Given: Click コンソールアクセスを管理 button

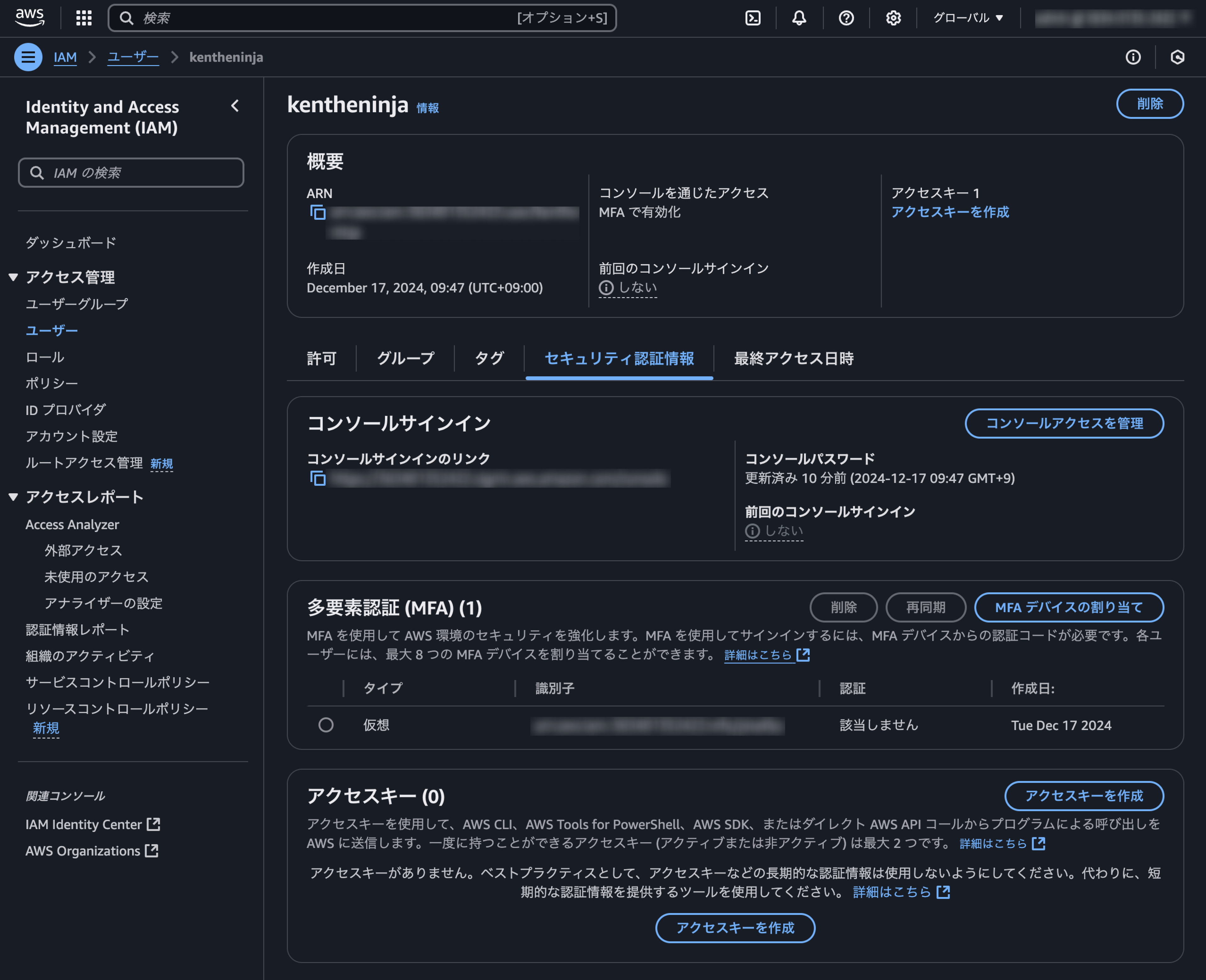Looking at the screenshot, I should pyautogui.click(x=1064, y=424).
